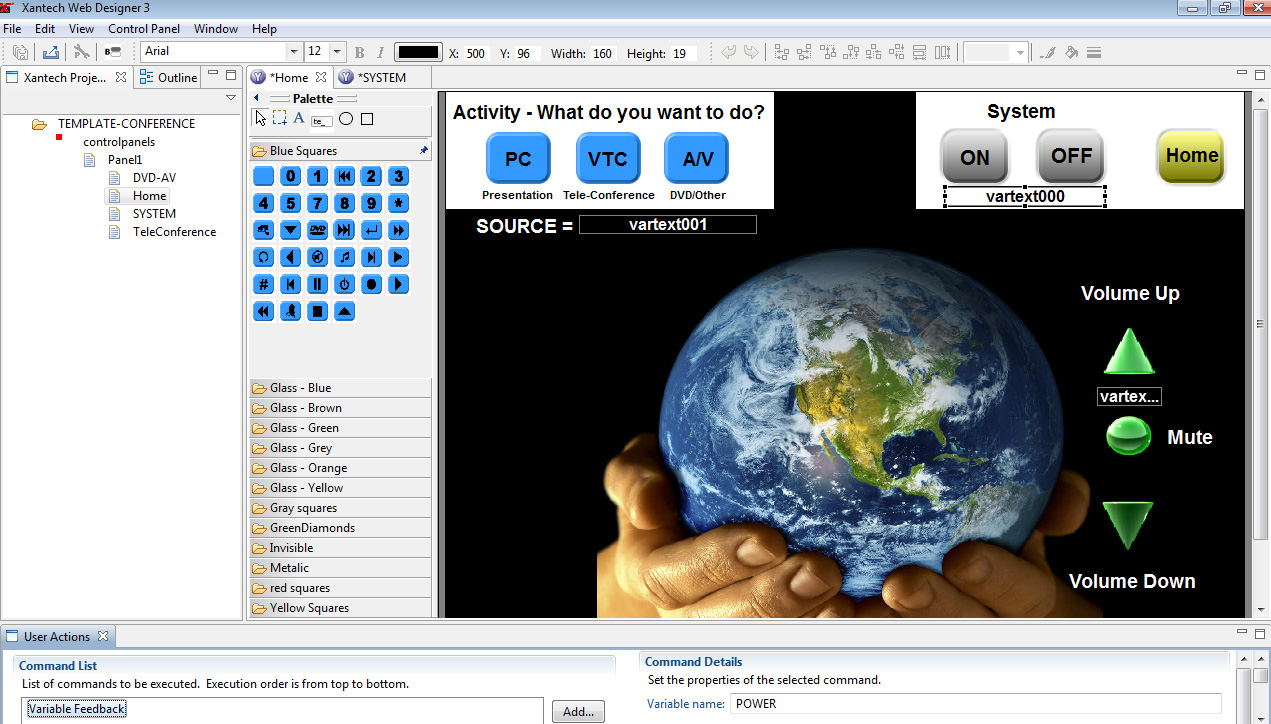Select the power symbol blue square icon
This screenshot has height=724, width=1271.
click(344, 284)
